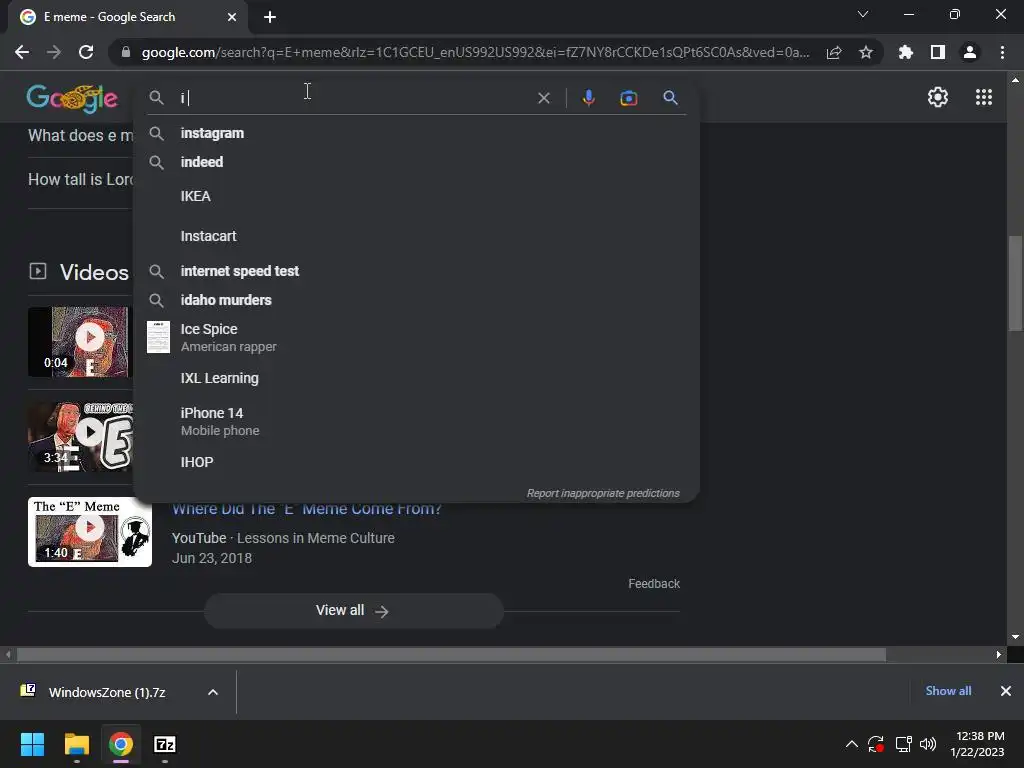Click the scroll up arrow
Image resolution: width=1024 pixels, height=768 pixels.
1015,80
